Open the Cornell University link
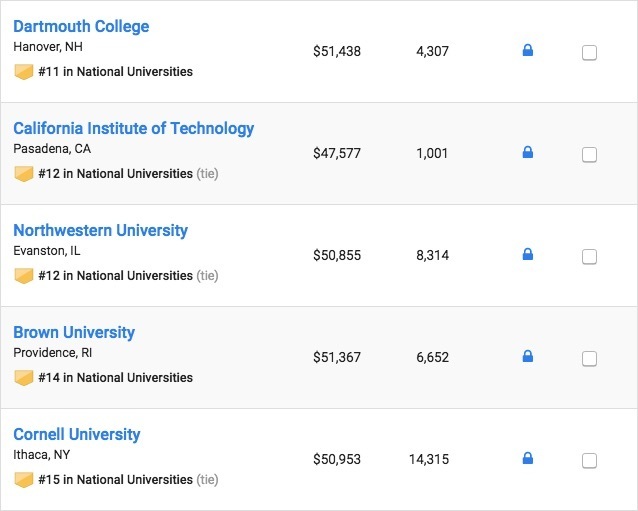638x511 pixels. (77, 434)
